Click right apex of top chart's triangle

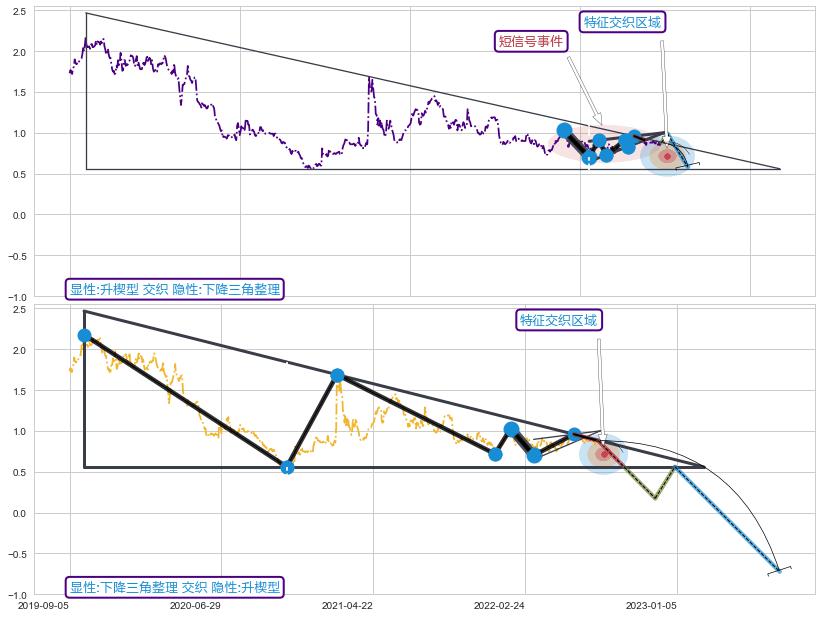(x=779, y=169)
